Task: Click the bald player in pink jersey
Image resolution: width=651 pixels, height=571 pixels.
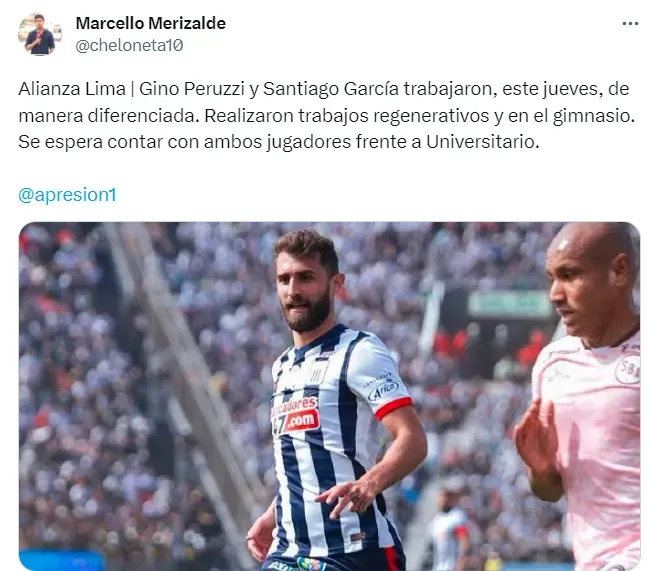Action: pos(581,395)
